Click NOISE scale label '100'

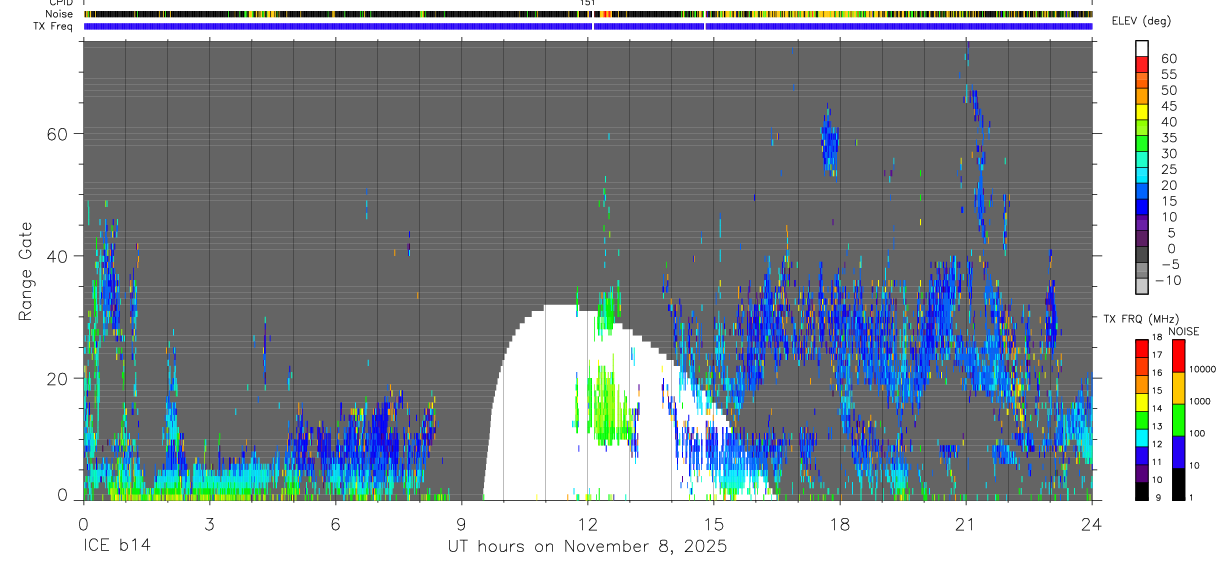tap(1196, 433)
